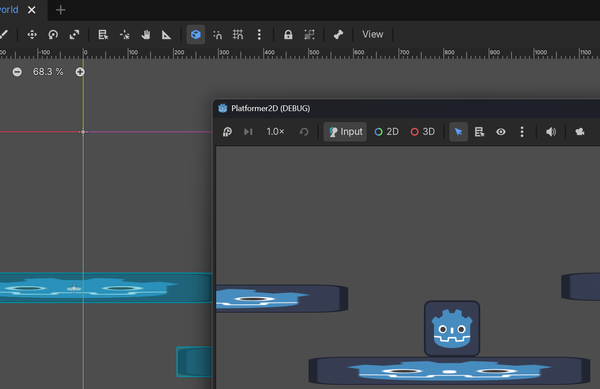Viewport: 600px width, 389px height.
Task: Toggle selection visibility eye in game window
Action: pyautogui.click(x=501, y=132)
